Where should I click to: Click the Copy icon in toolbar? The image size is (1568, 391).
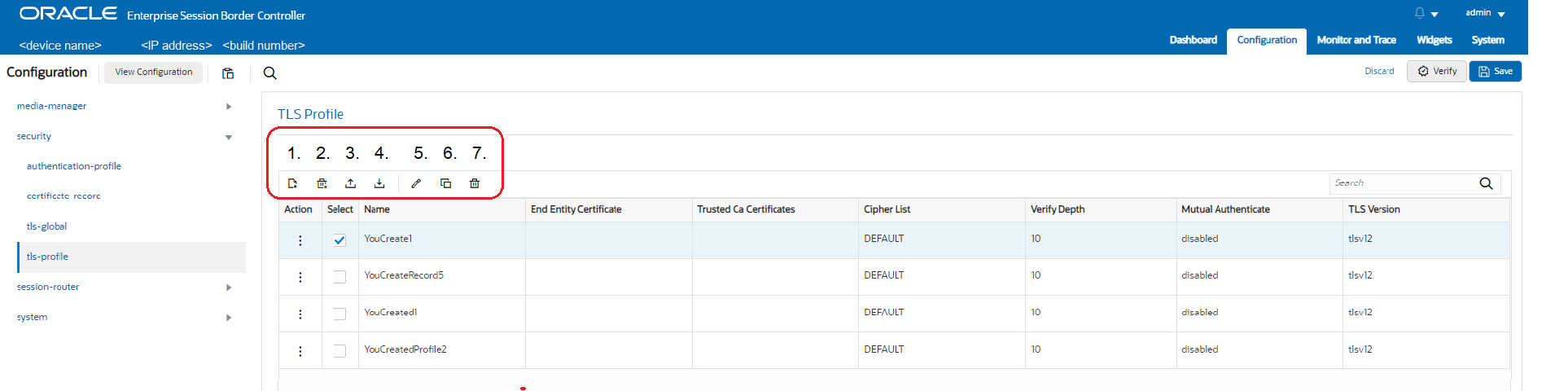point(445,183)
